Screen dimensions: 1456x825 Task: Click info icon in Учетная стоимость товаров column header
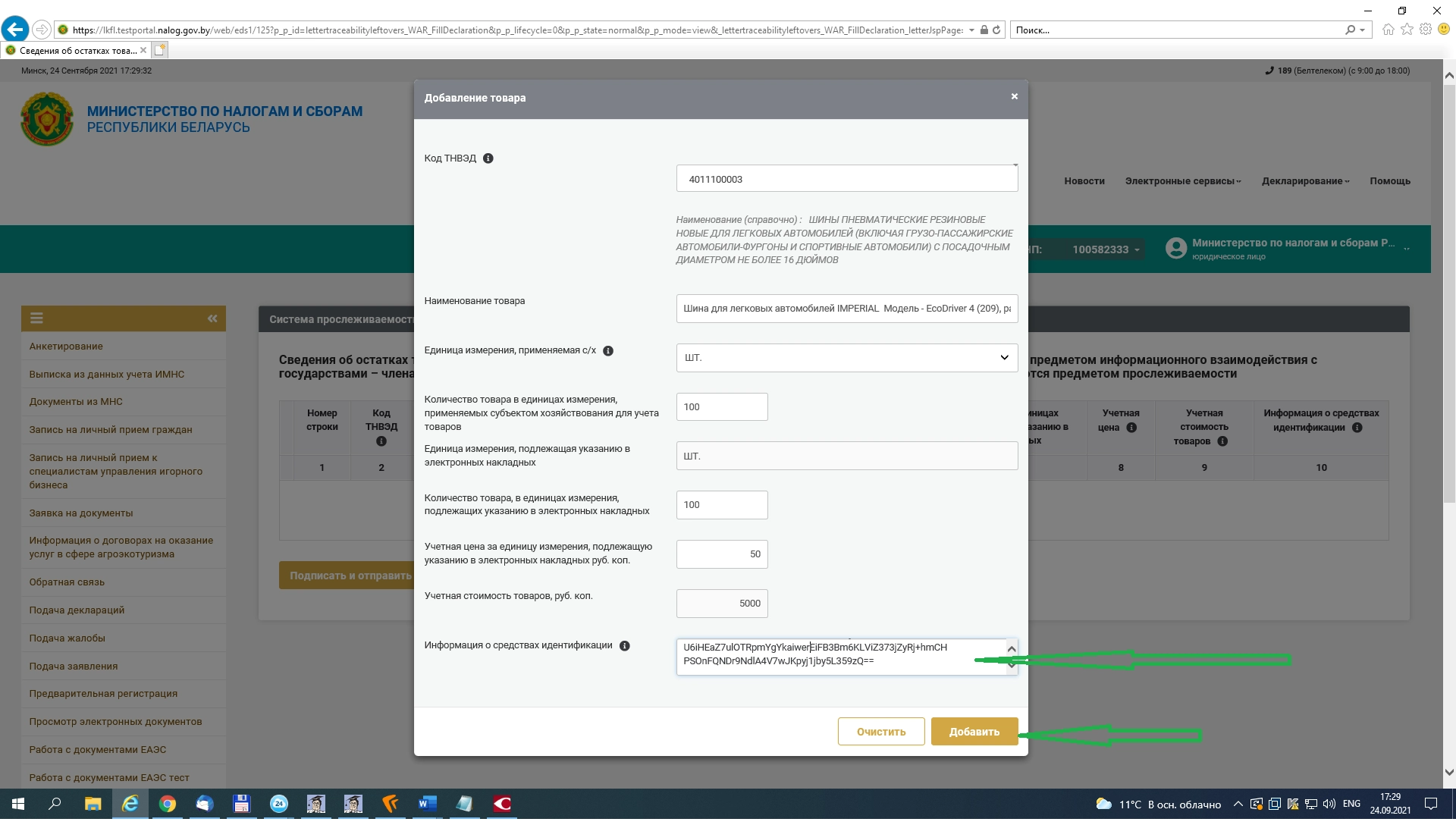[1222, 441]
